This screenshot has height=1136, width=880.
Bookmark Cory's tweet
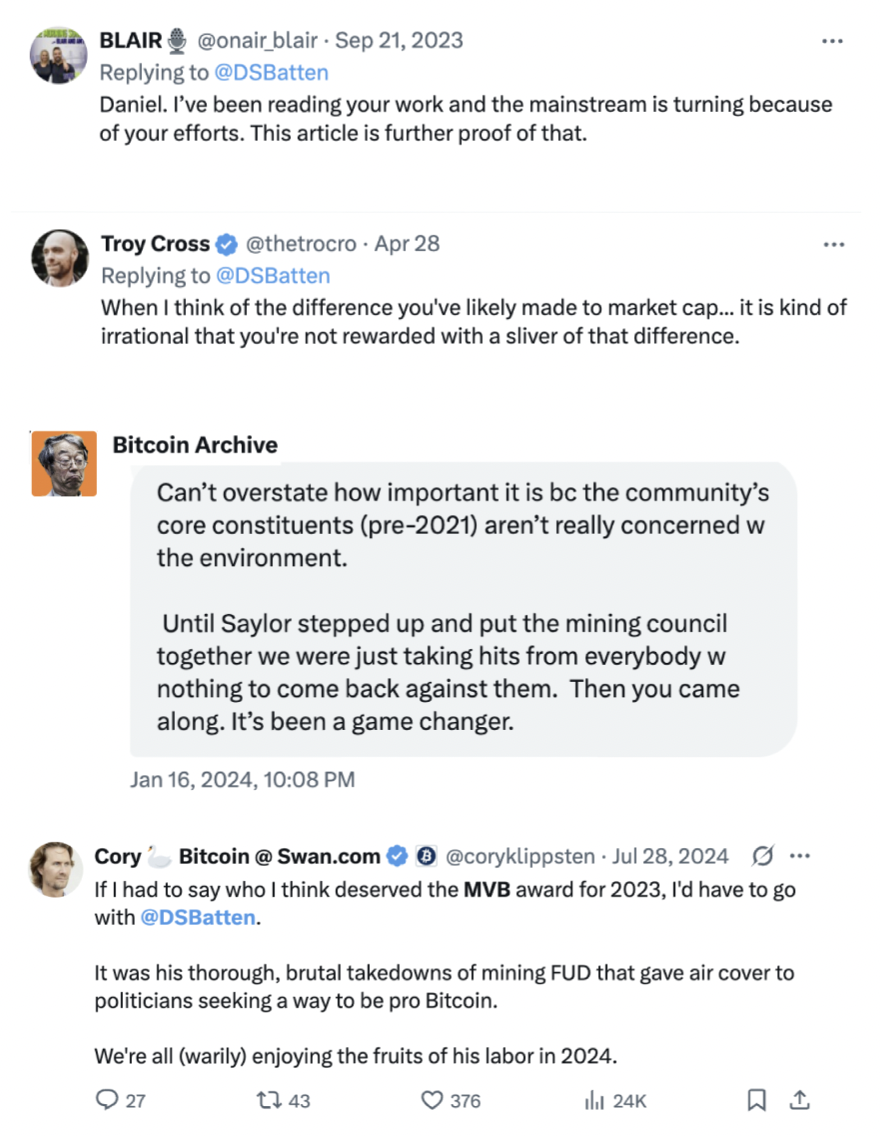click(x=757, y=1100)
